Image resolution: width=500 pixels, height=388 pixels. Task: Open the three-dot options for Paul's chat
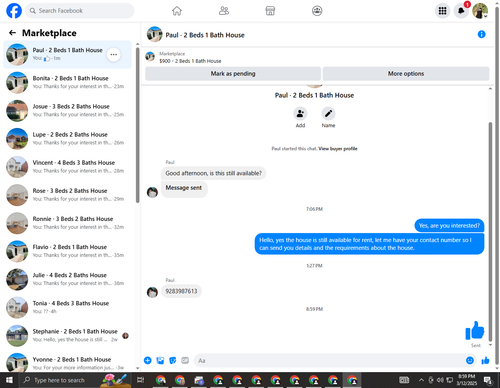114,55
